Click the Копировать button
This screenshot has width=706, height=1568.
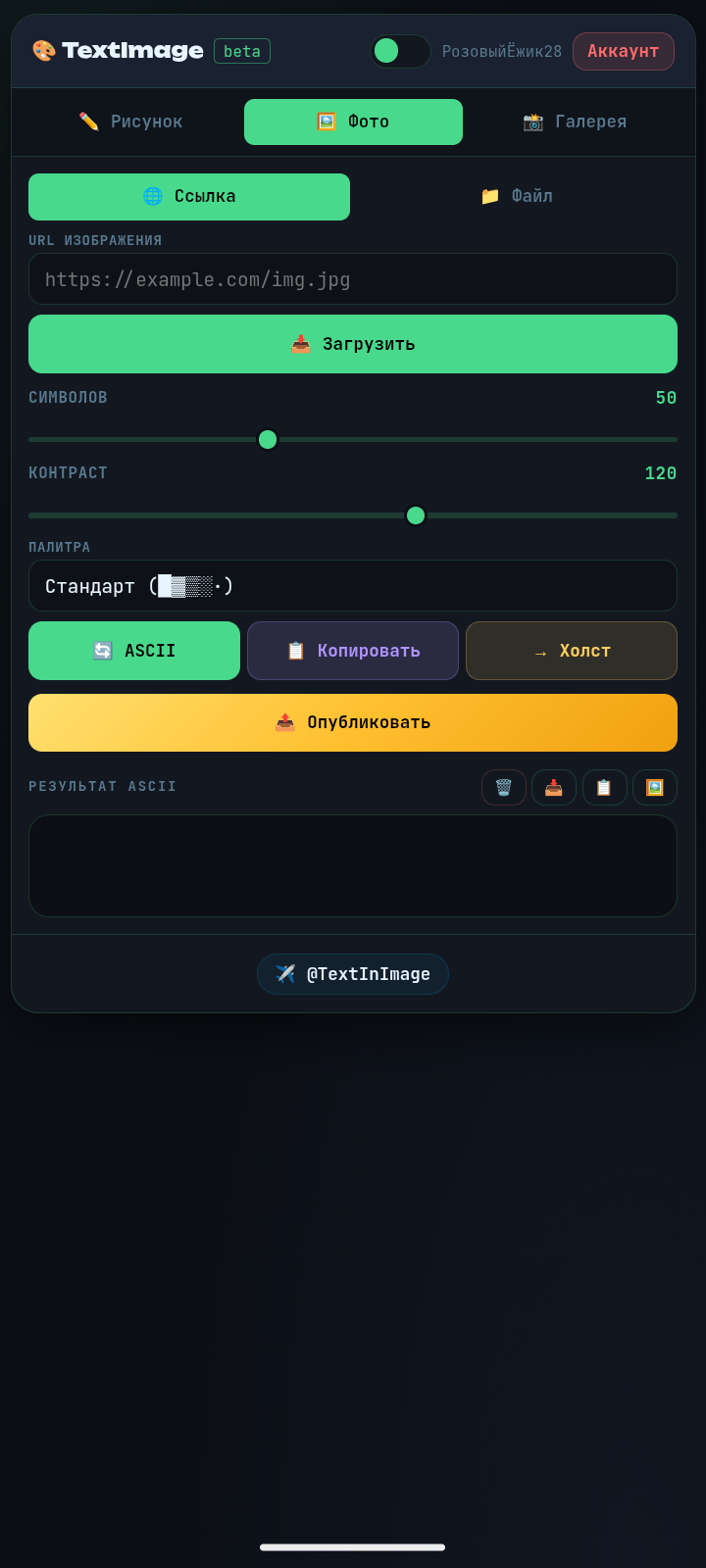(x=353, y=651)
